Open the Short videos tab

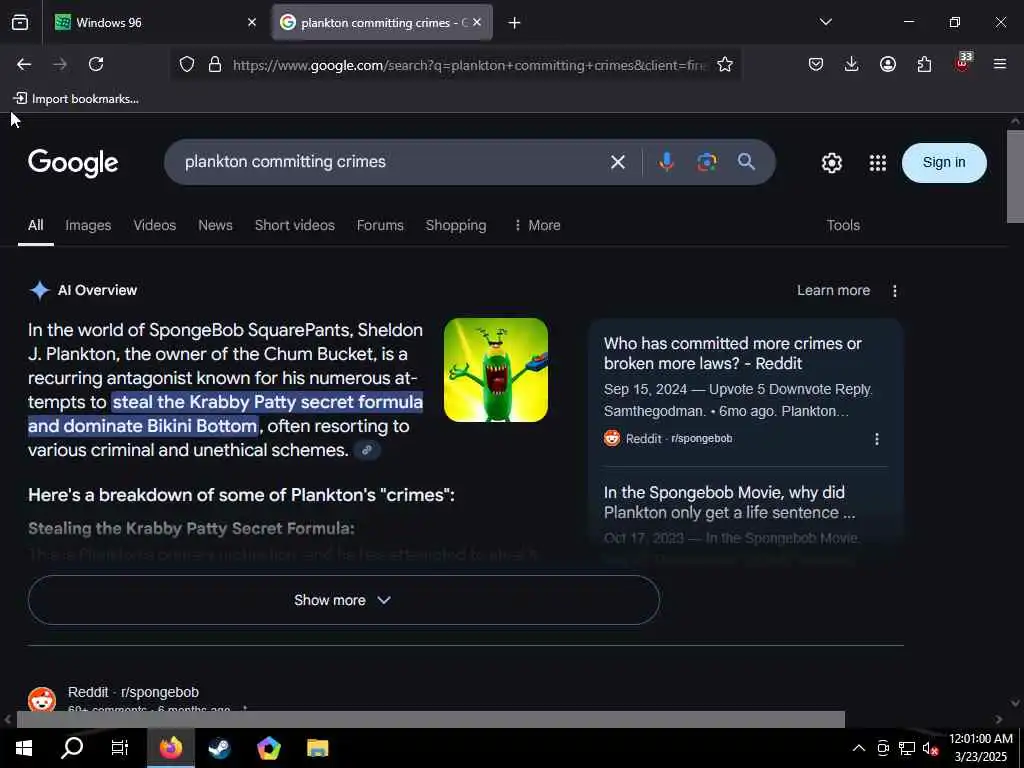click(295, 225)
